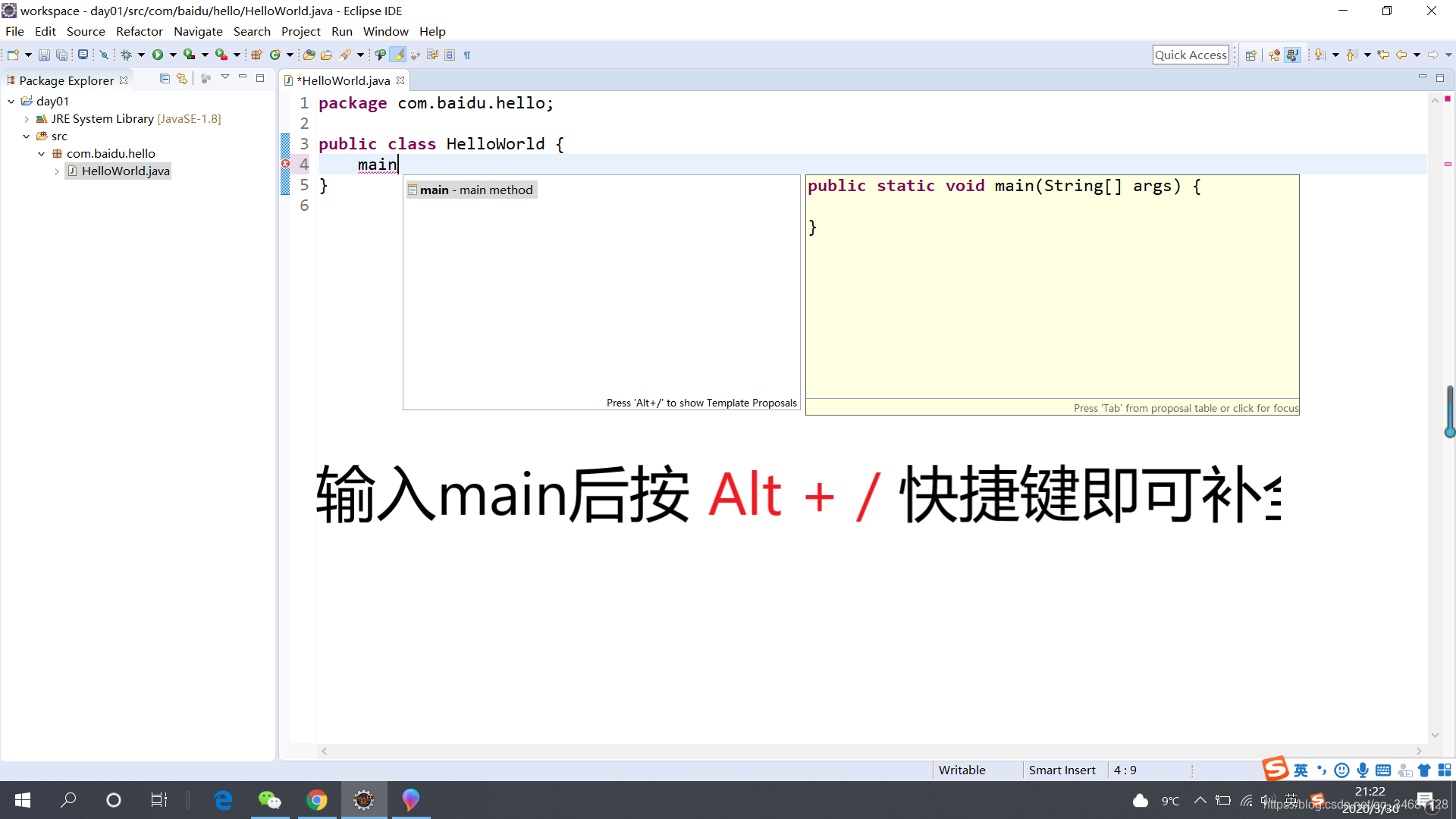Click the Previous Annotation up-arrow icon
1456x819 pixels.
[1351, 55]
